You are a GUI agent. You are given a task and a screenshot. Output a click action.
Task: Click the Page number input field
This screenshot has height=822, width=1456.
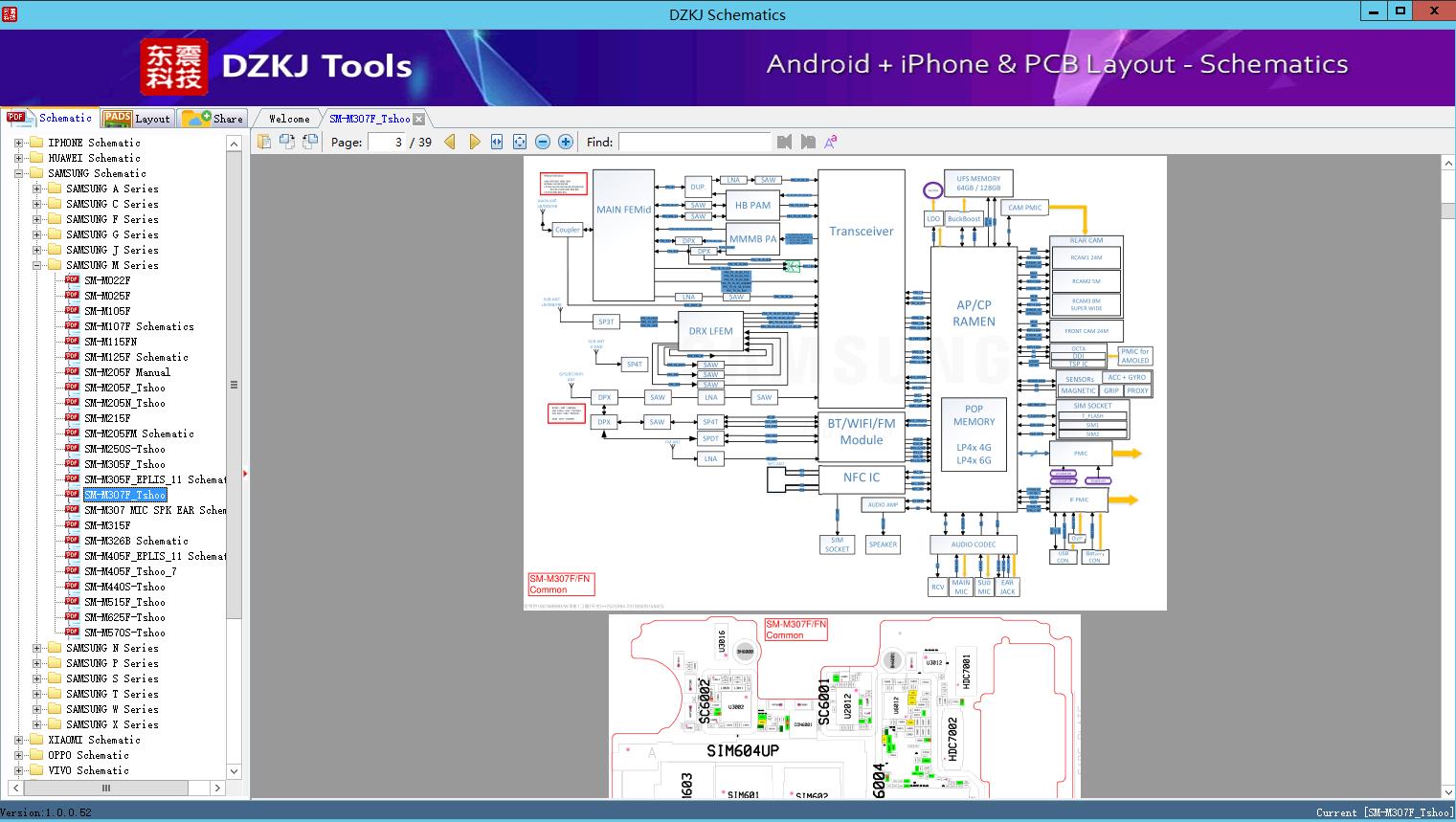386,142
